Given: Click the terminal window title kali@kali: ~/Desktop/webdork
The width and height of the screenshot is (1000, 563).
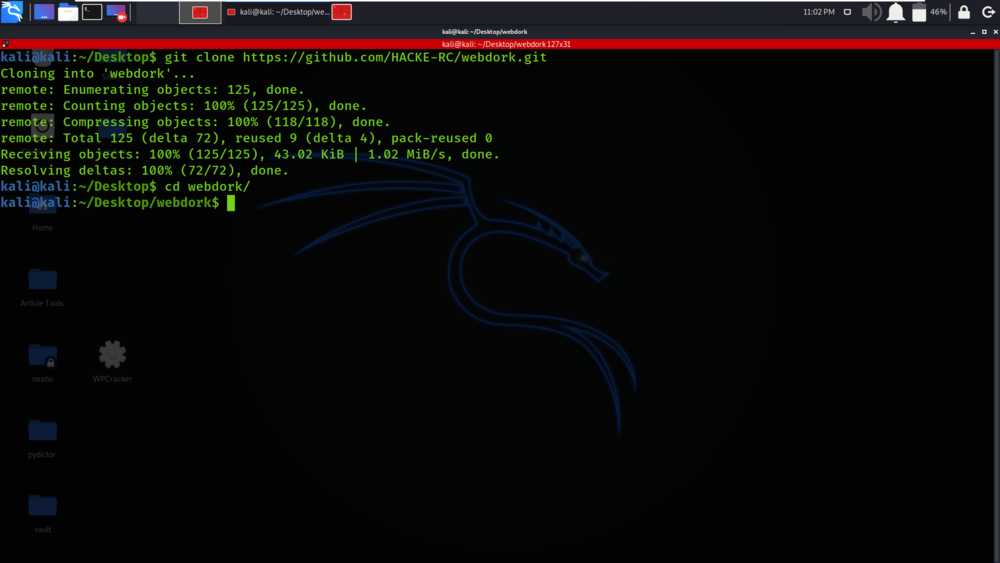Looking at the screenshot, I should pyautogui.click(x=485, y=32).
